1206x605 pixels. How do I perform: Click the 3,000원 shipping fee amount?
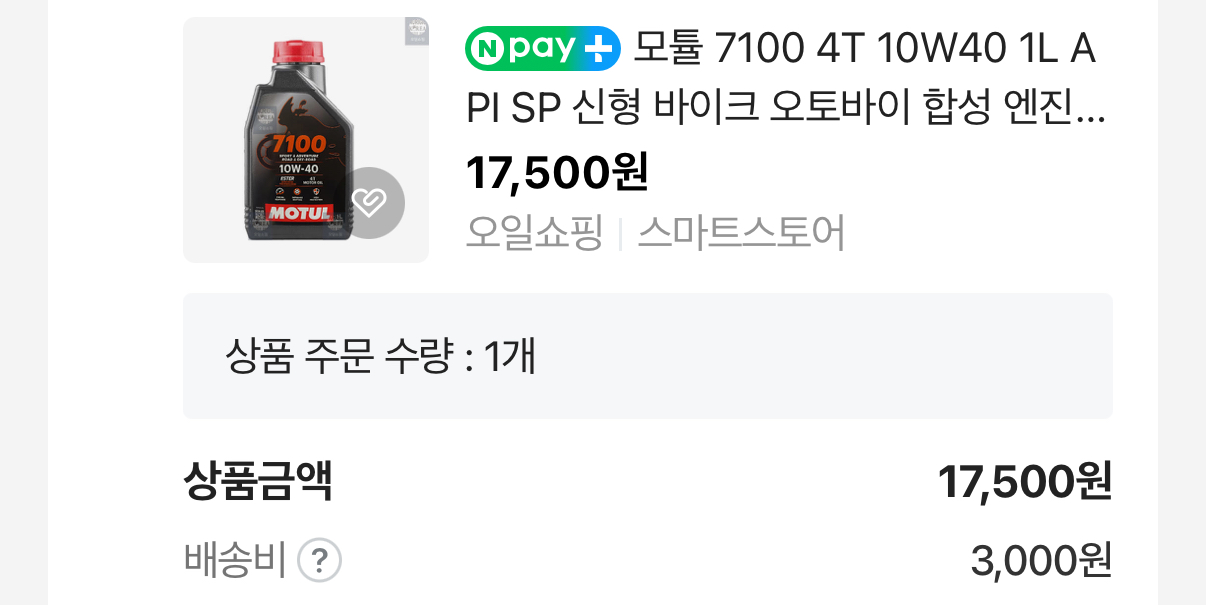click(1042, 561)
